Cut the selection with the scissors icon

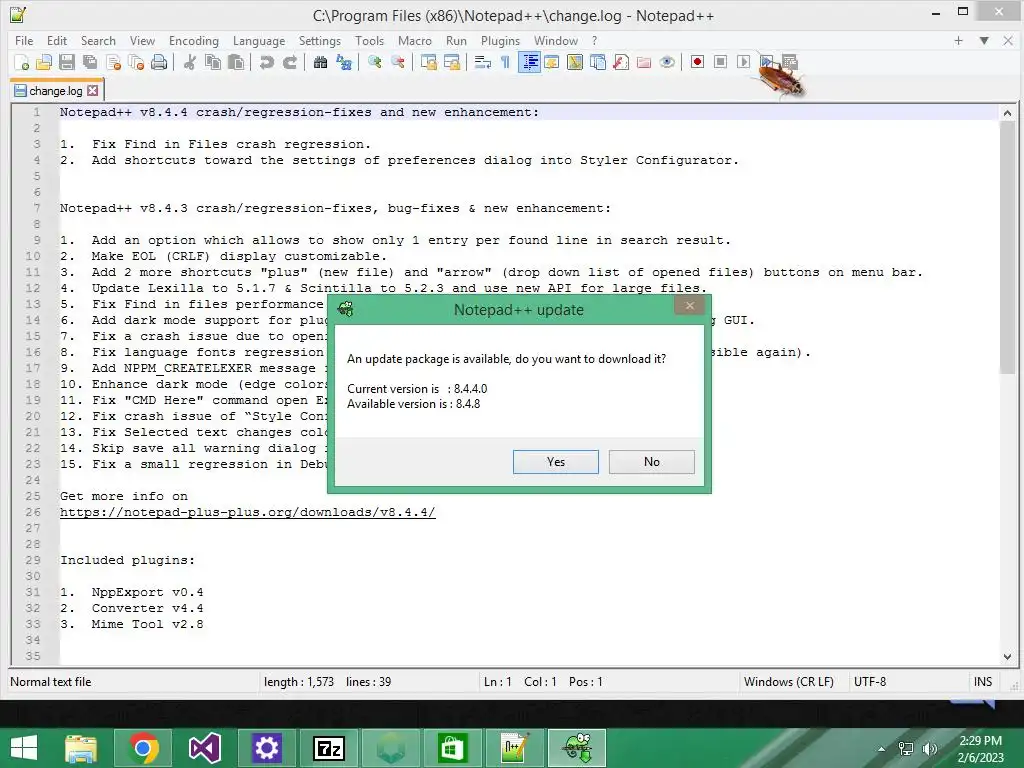tap(189, 63)
